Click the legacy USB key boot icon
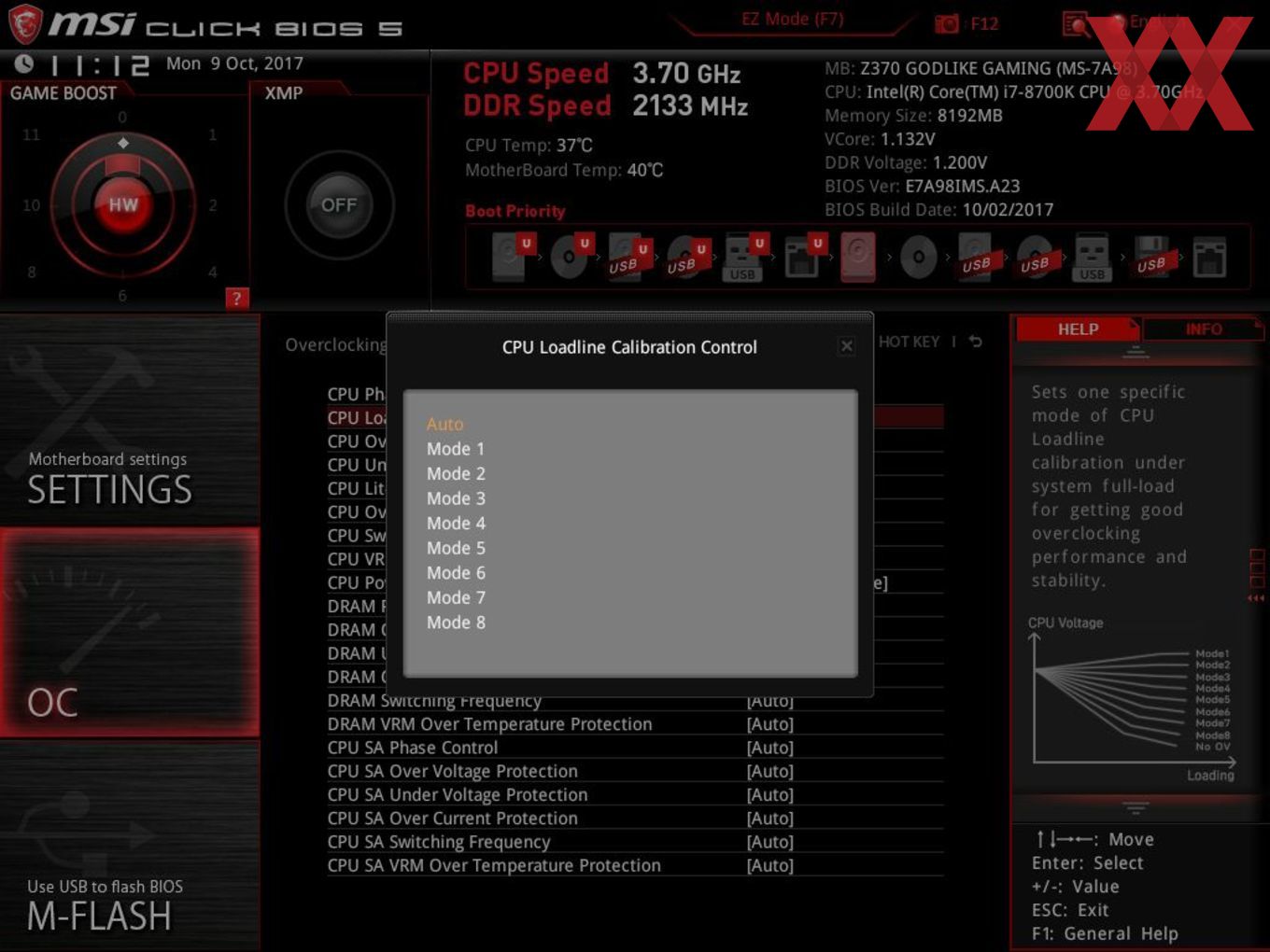1270x952 pixels. pos(1093,257)
